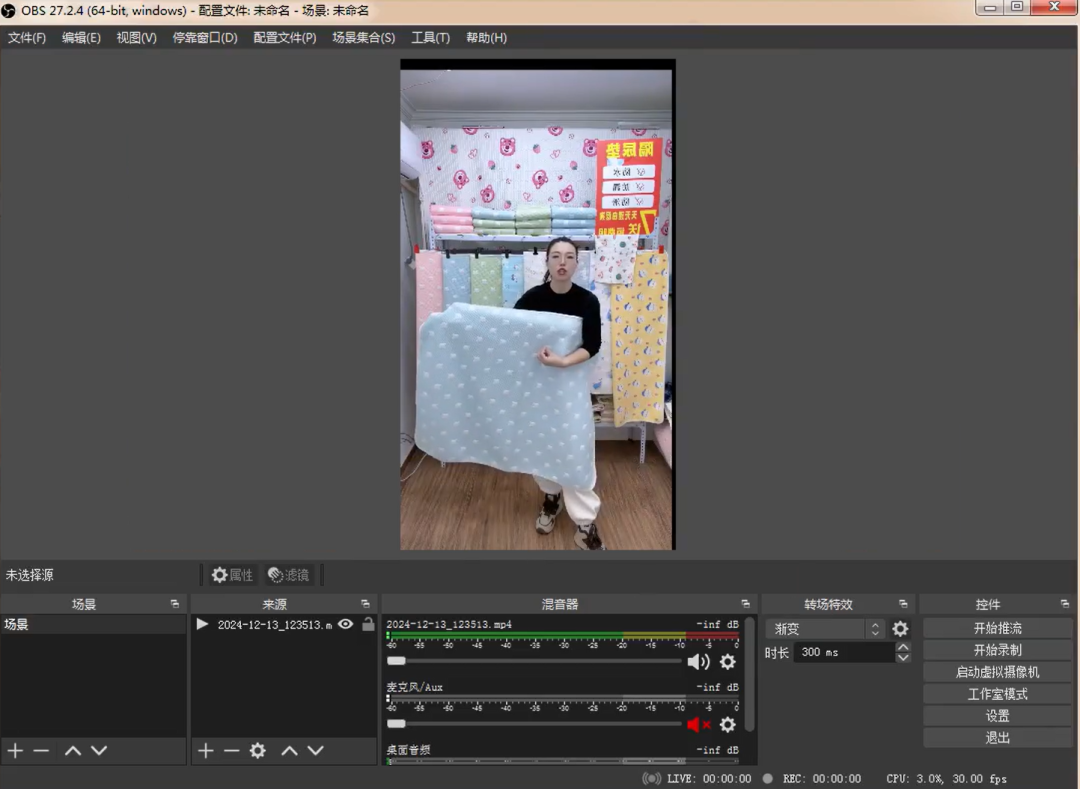
Task: Click the OBS logo in title bar
Action: 8,10
